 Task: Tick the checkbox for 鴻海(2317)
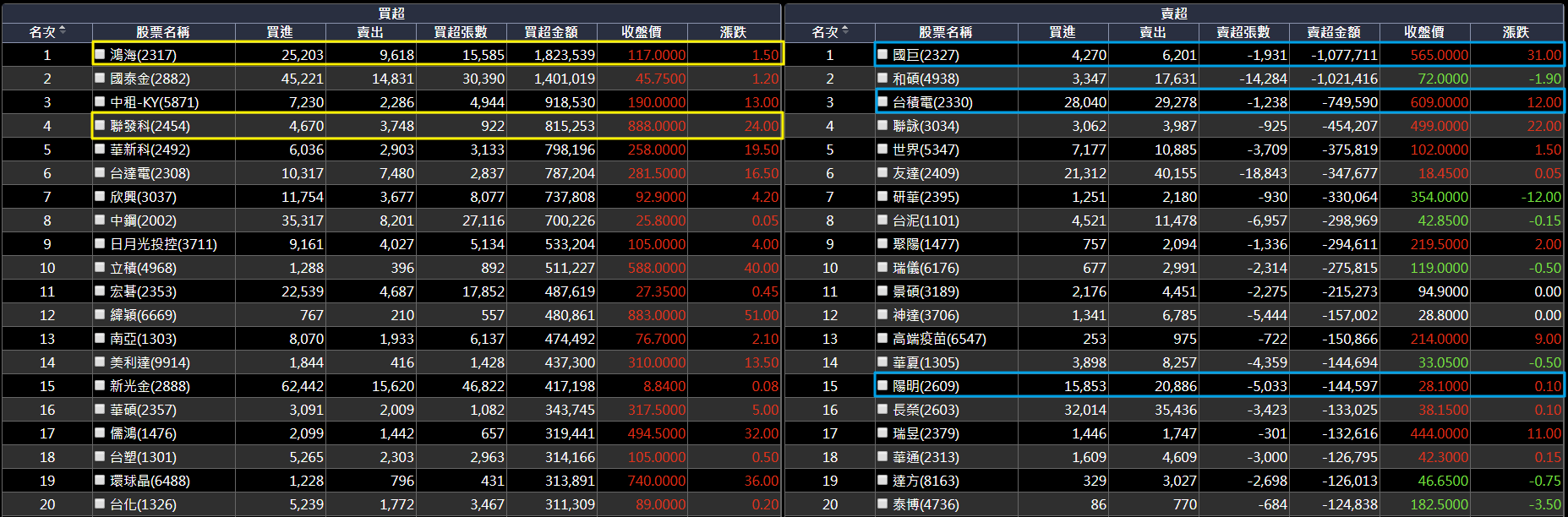pos(100,54)
